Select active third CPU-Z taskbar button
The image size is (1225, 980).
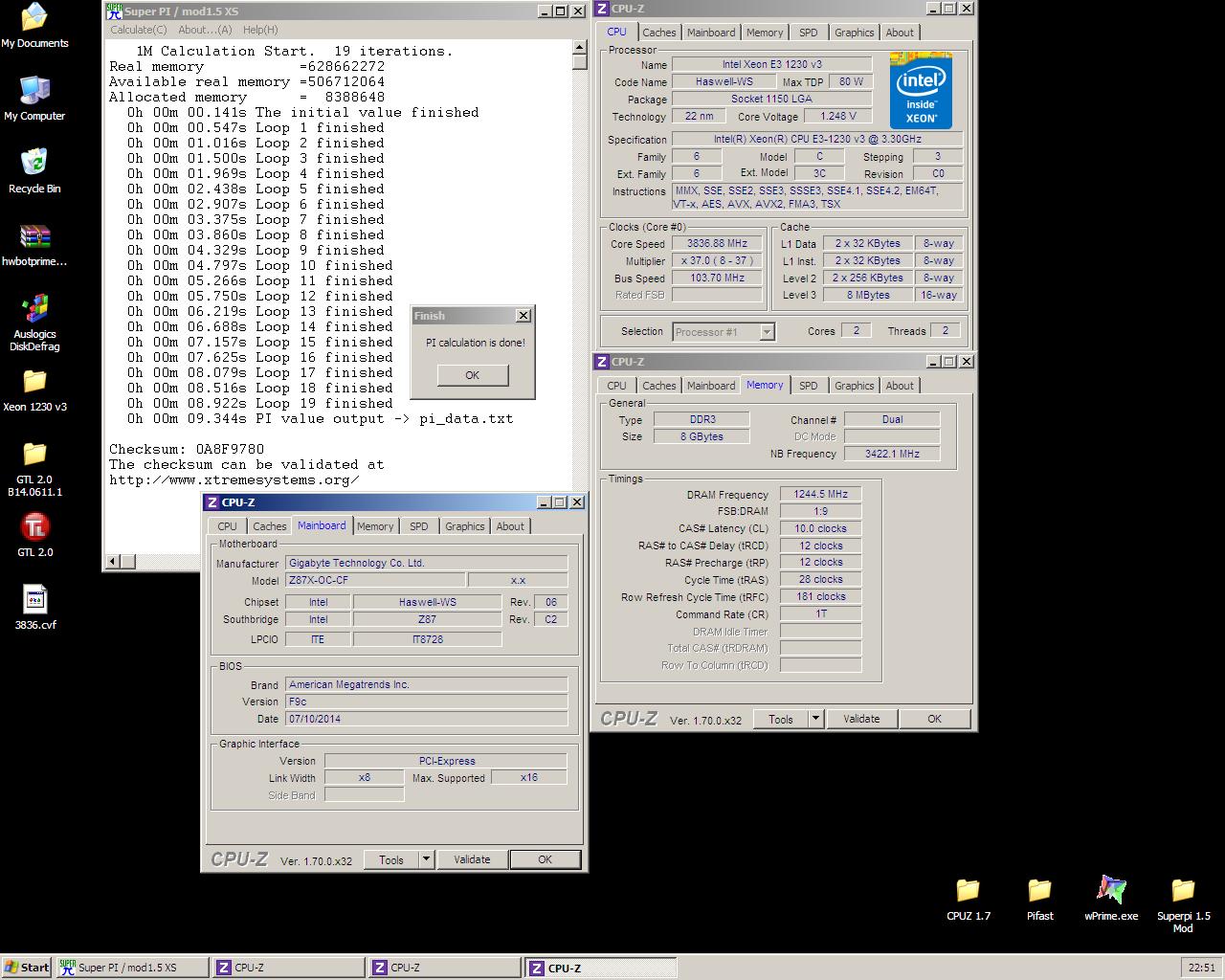602,968
